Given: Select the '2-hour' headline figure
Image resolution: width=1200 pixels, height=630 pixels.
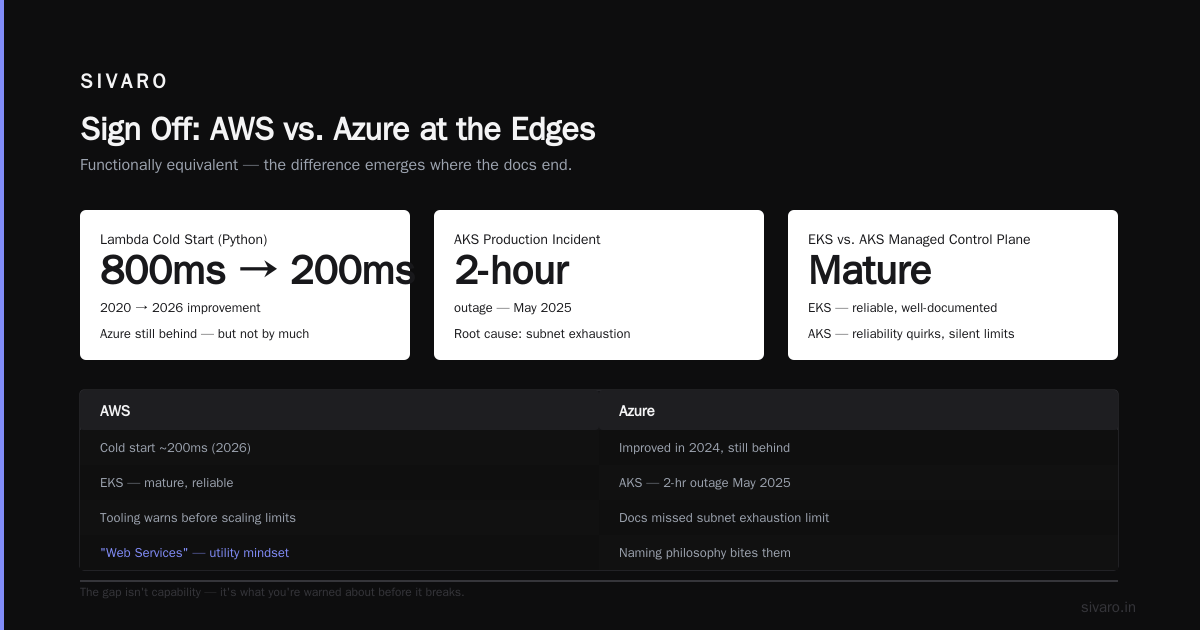Looking at the screenshot, I should pyautogui.click(x=511, y=271).
